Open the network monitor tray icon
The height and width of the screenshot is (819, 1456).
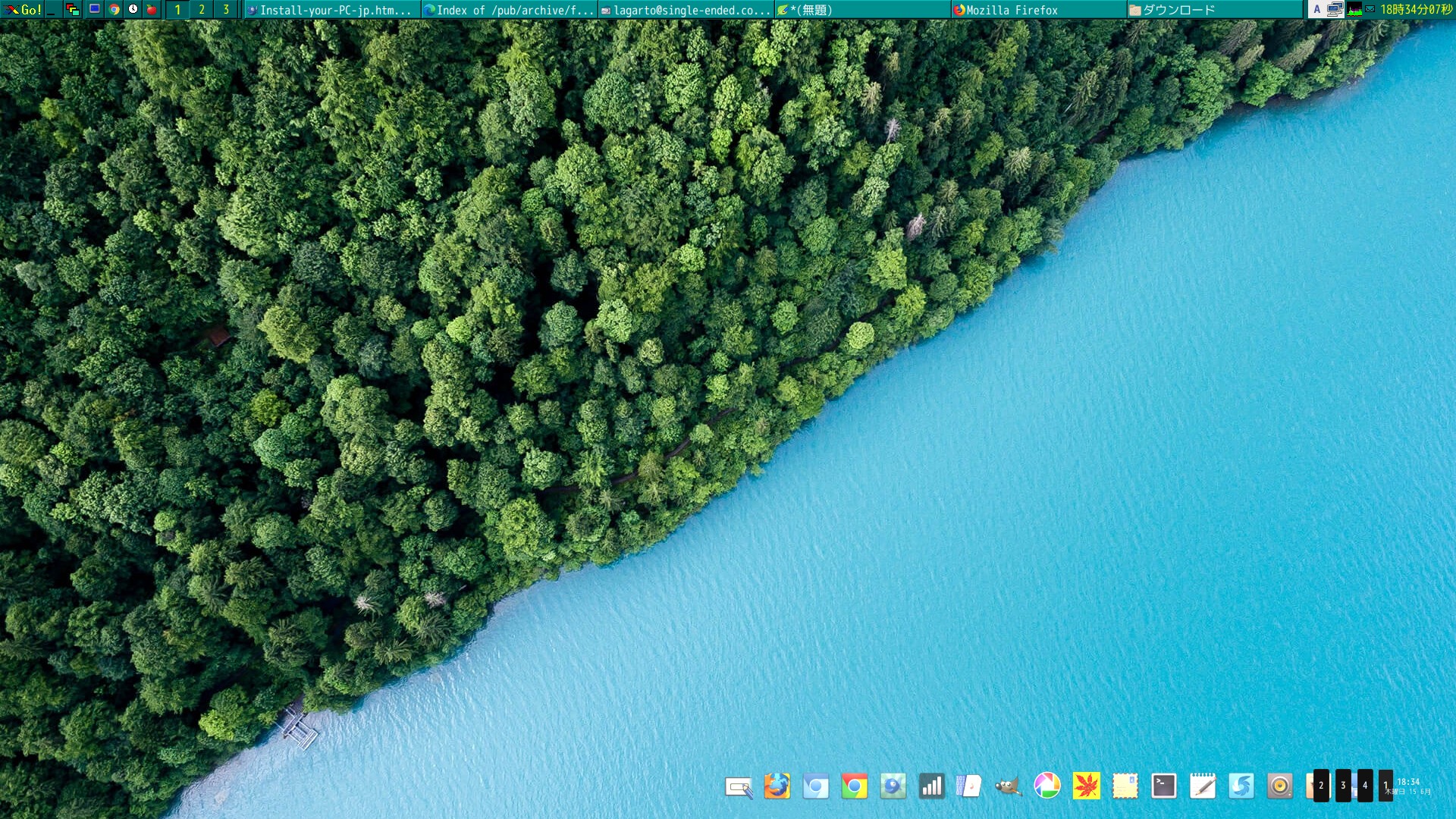(x=1335, y=10)
